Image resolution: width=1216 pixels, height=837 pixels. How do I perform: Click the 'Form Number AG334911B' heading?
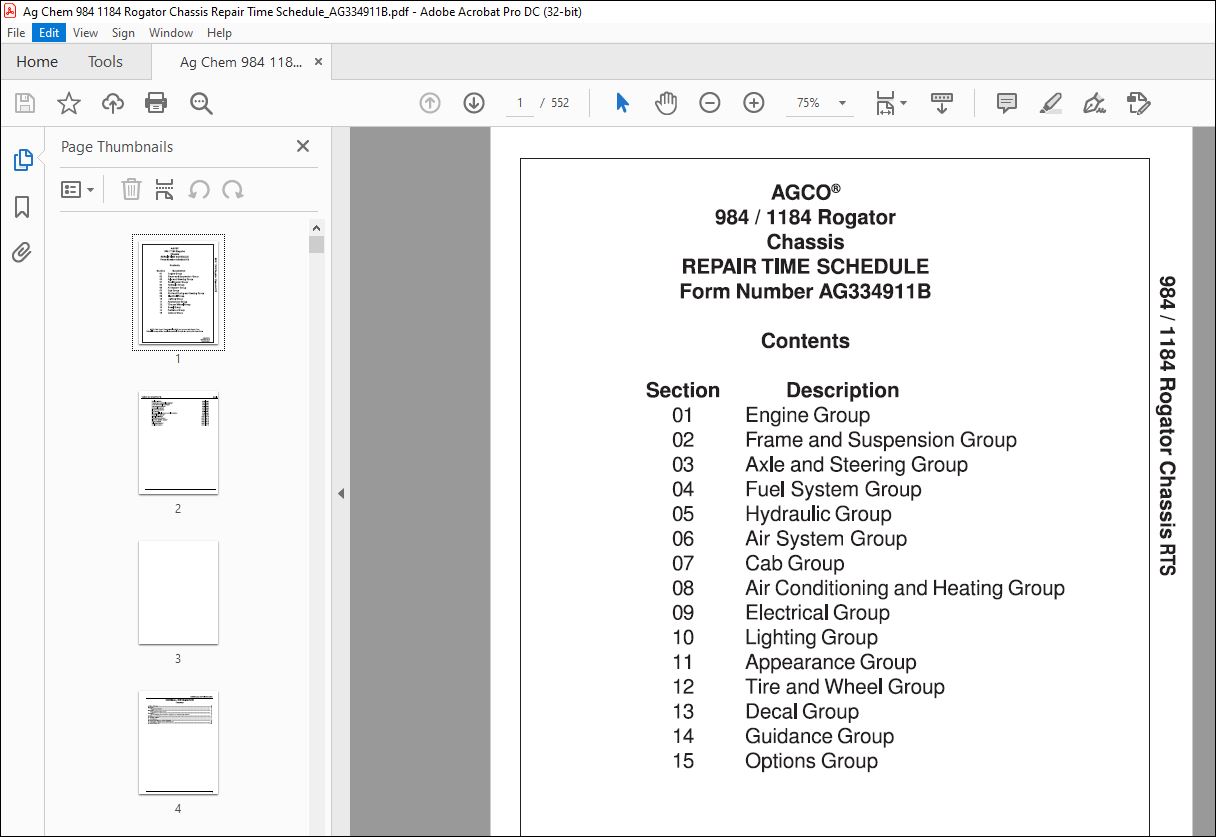805,292
